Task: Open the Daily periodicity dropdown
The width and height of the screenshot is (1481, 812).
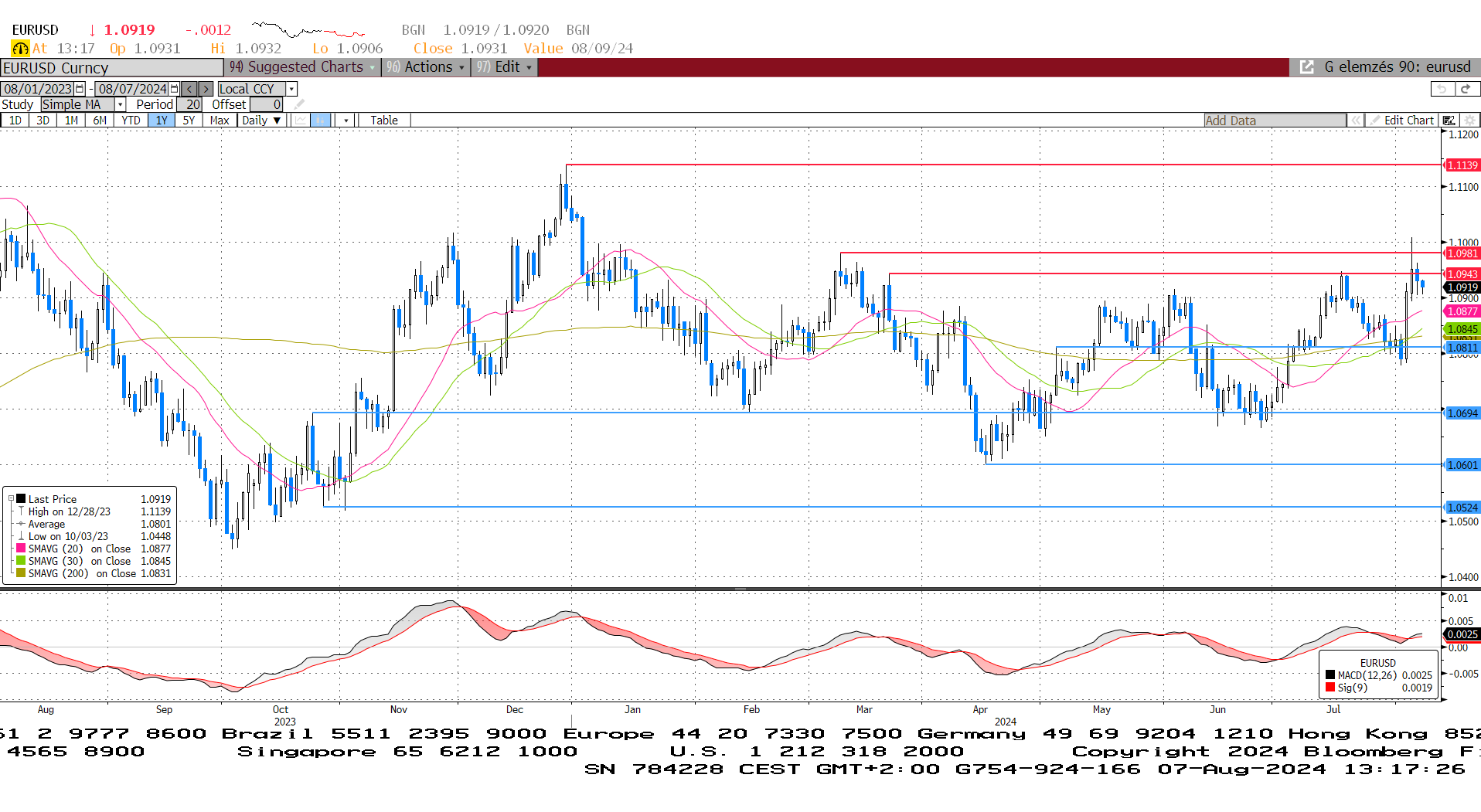Action: pyautogui.click(x=261, y=121)
